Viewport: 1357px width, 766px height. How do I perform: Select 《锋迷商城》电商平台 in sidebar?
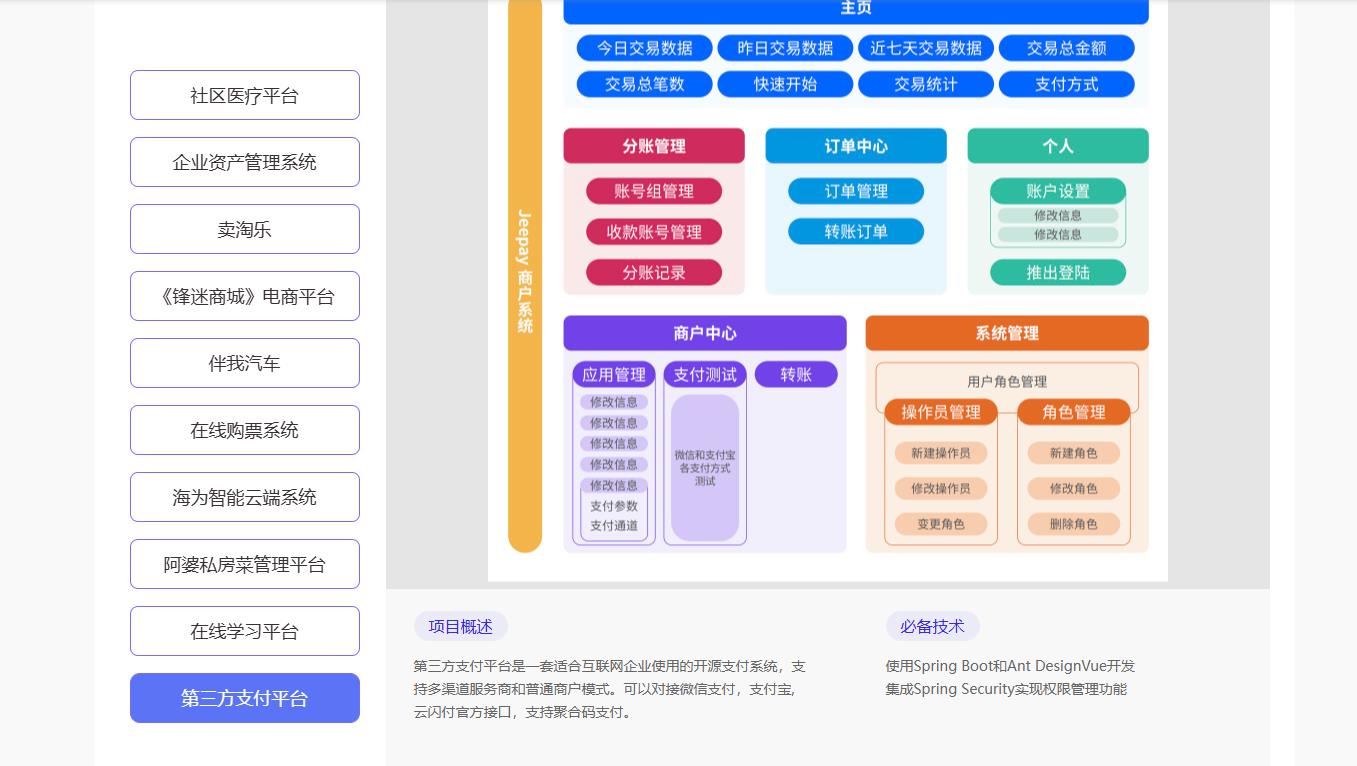tap(244, 296)
